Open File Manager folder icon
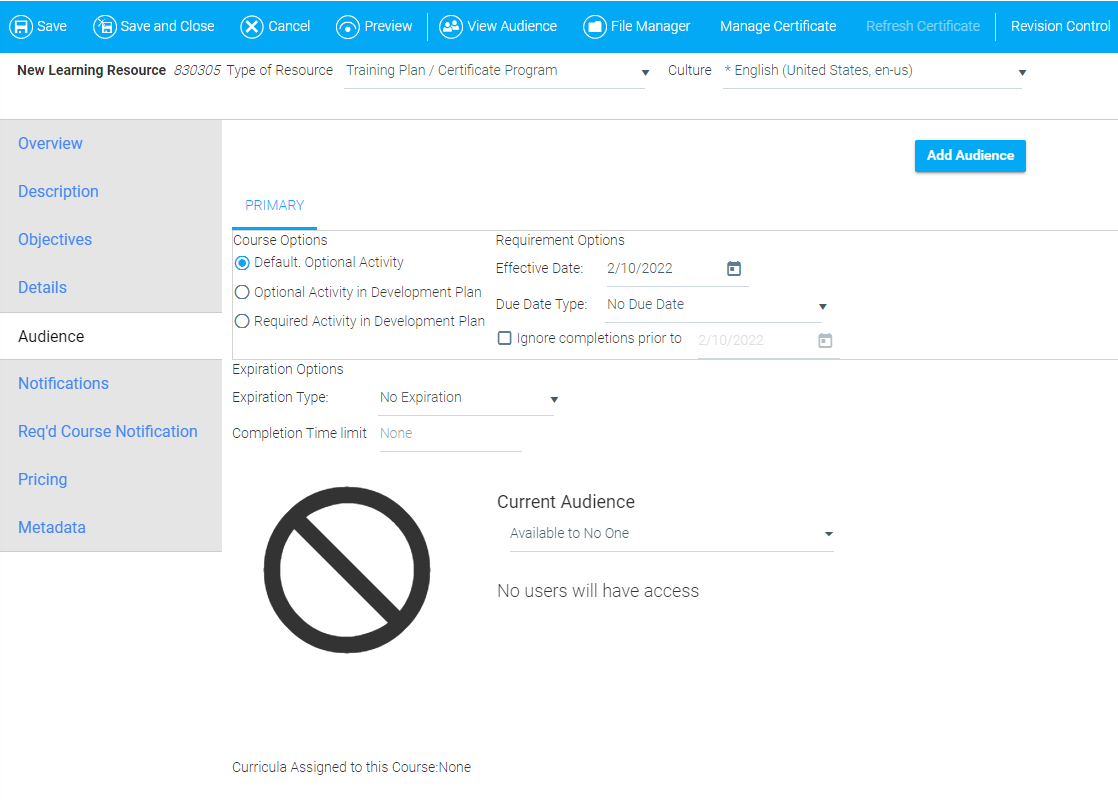The width and height of the screenshot is (1118, 800). 595,26
